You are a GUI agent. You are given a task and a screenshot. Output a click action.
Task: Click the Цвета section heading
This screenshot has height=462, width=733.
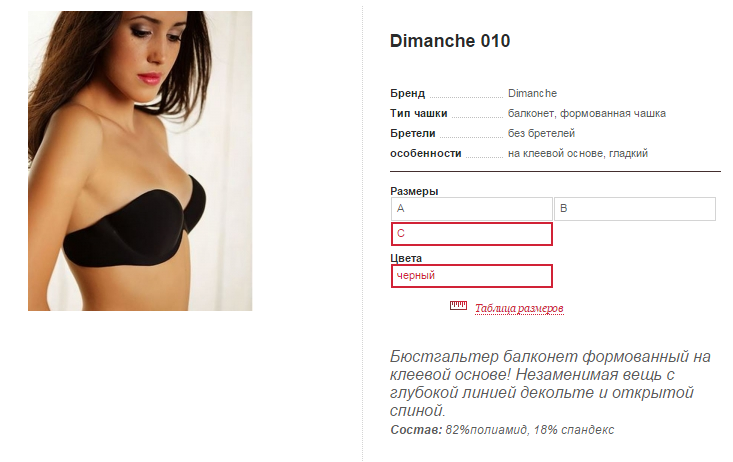[406, 258]
